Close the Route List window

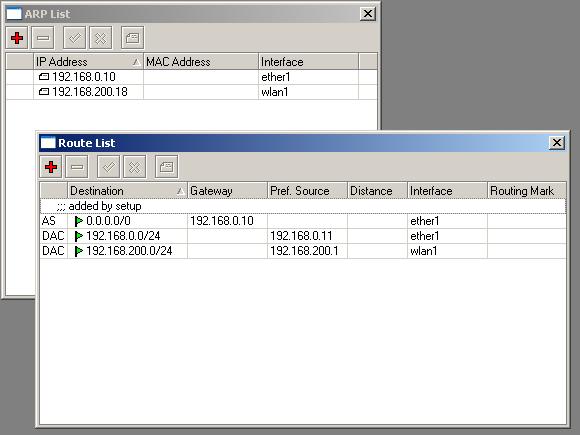coord(557,143)
